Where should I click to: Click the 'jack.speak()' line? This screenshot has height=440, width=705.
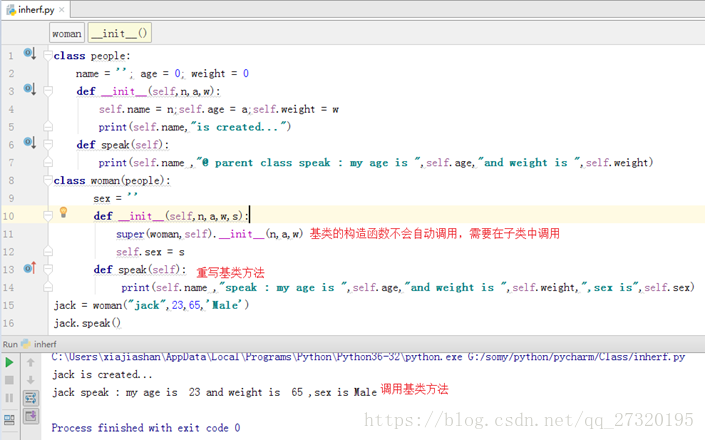[87, 323]
